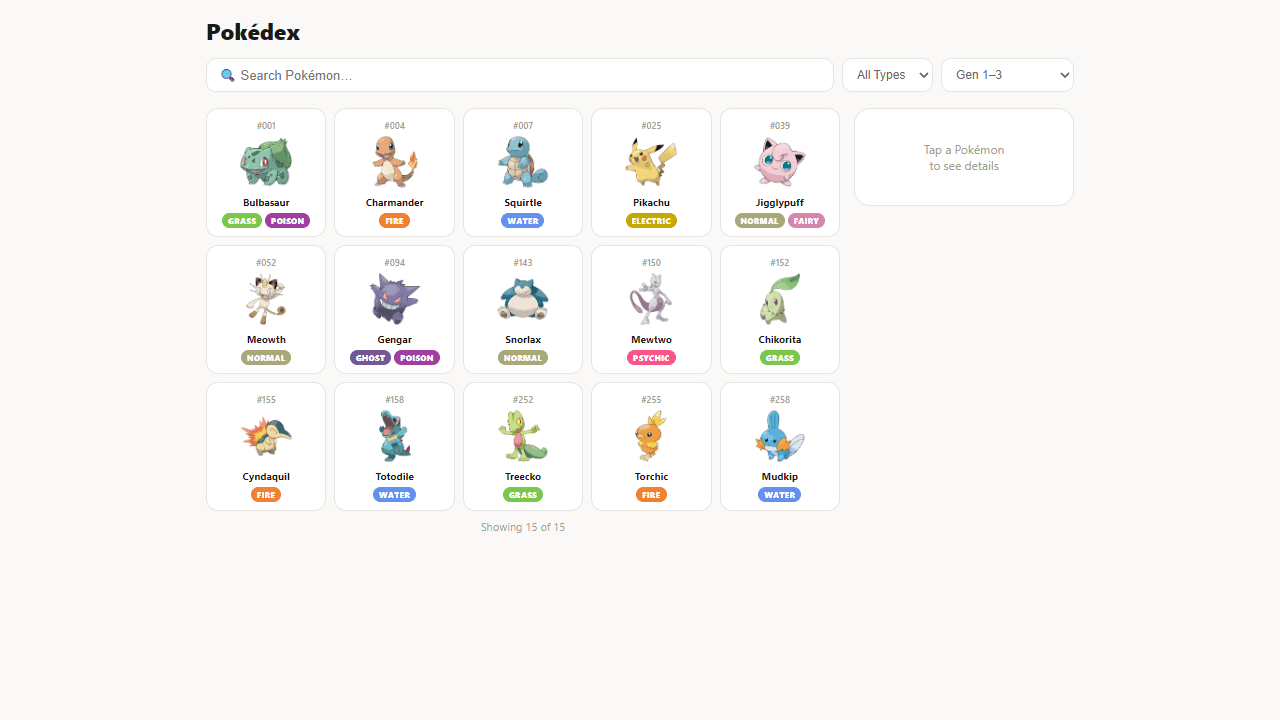Click the Mudkip name label
1280x720 pixels.
click(780, 477)
